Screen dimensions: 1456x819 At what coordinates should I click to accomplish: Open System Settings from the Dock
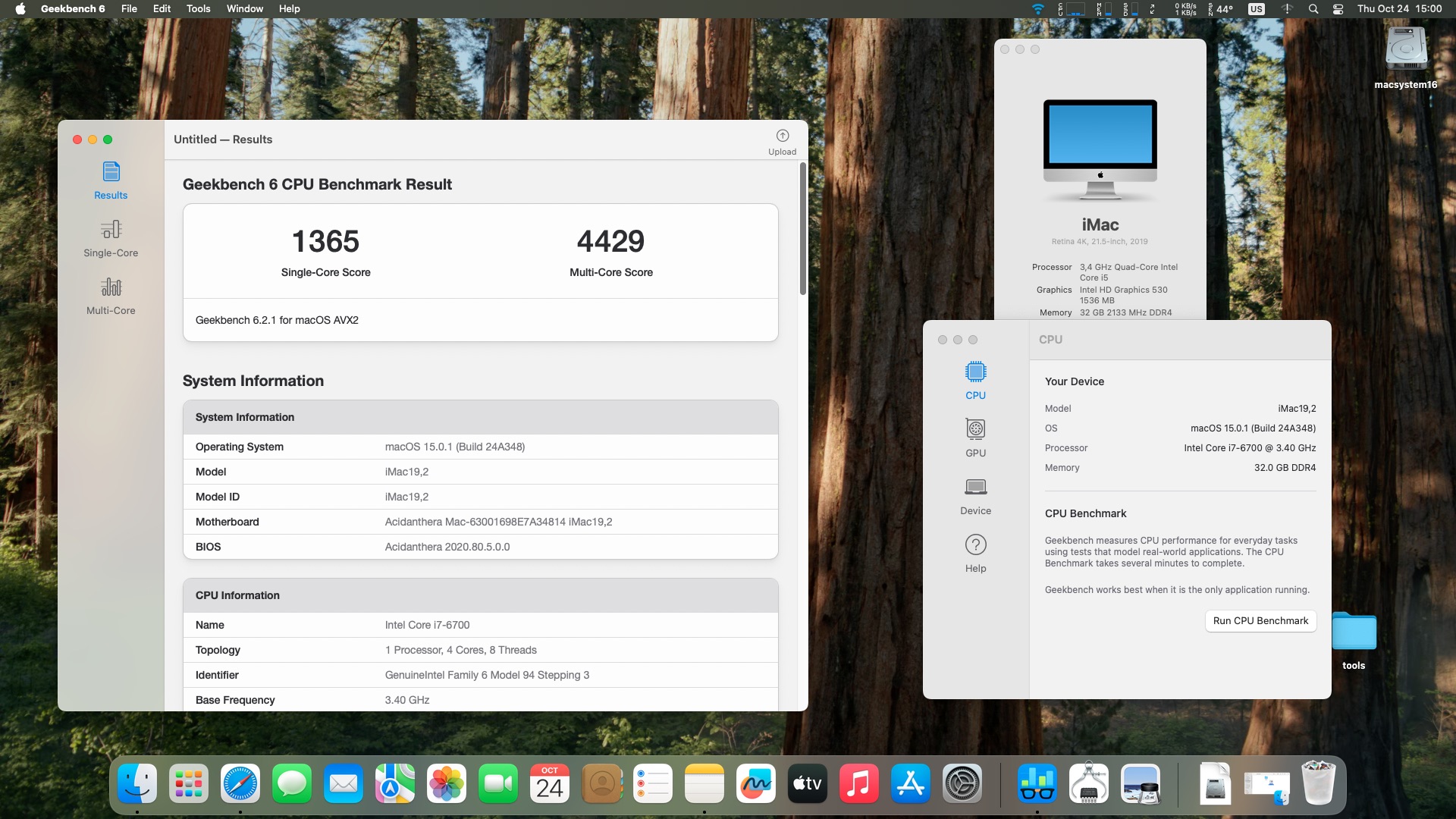pyautogui.click(x=962, y=783)
